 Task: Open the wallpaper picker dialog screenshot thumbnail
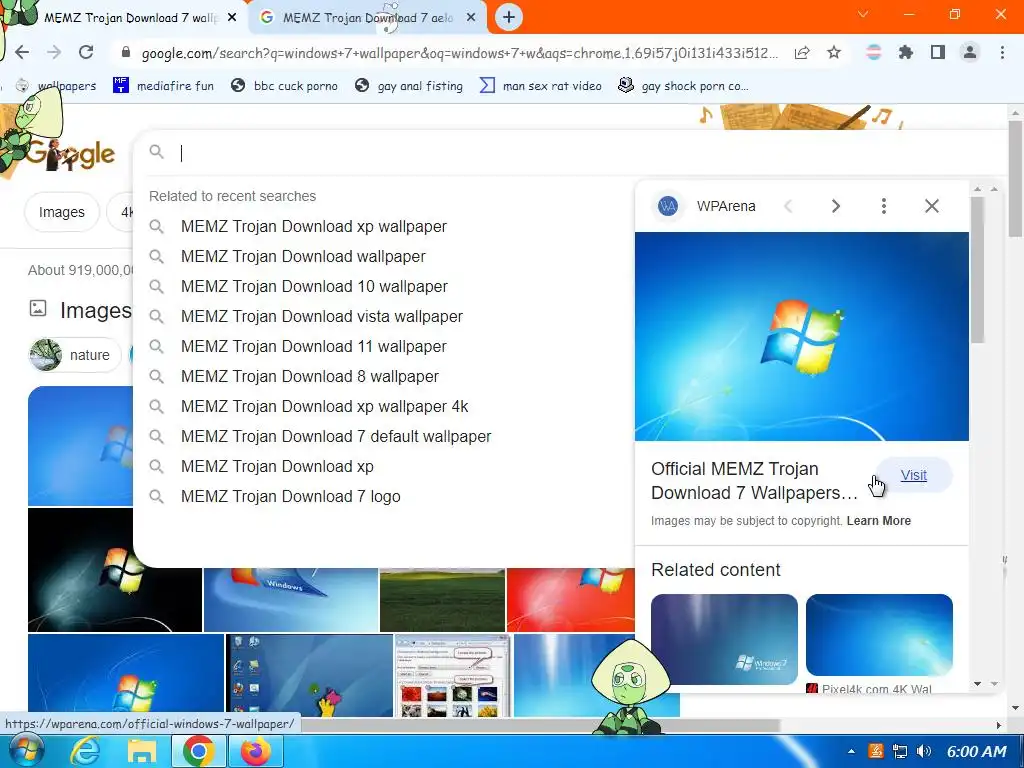pos(453,675)
